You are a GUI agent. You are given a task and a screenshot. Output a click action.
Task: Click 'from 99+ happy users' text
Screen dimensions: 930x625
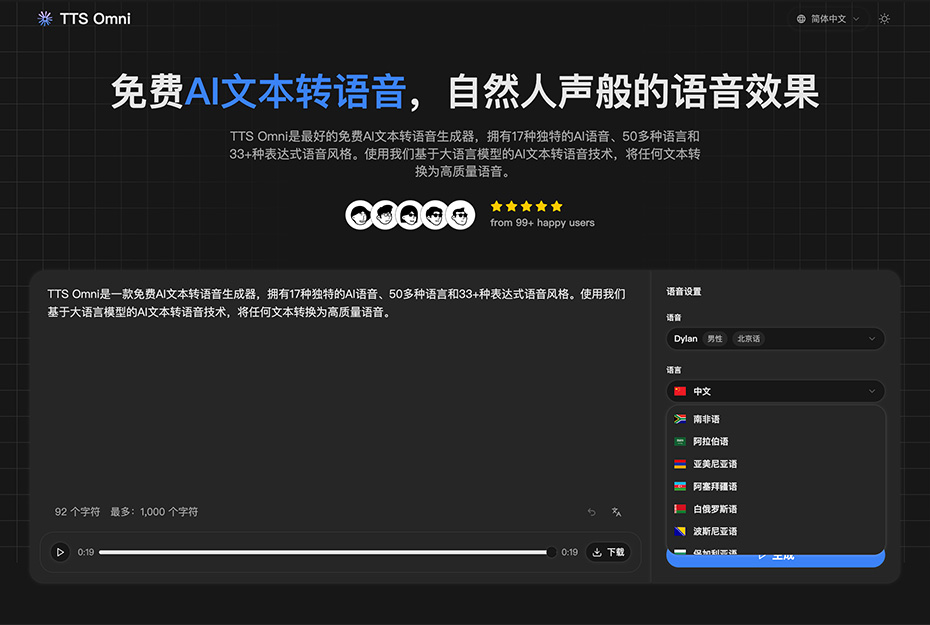(x=542, y=223)
